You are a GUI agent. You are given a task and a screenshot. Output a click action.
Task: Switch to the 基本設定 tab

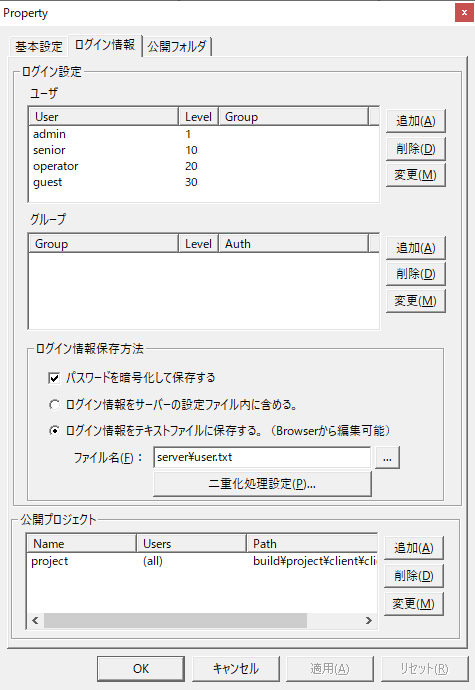click(x=39, y=46)
